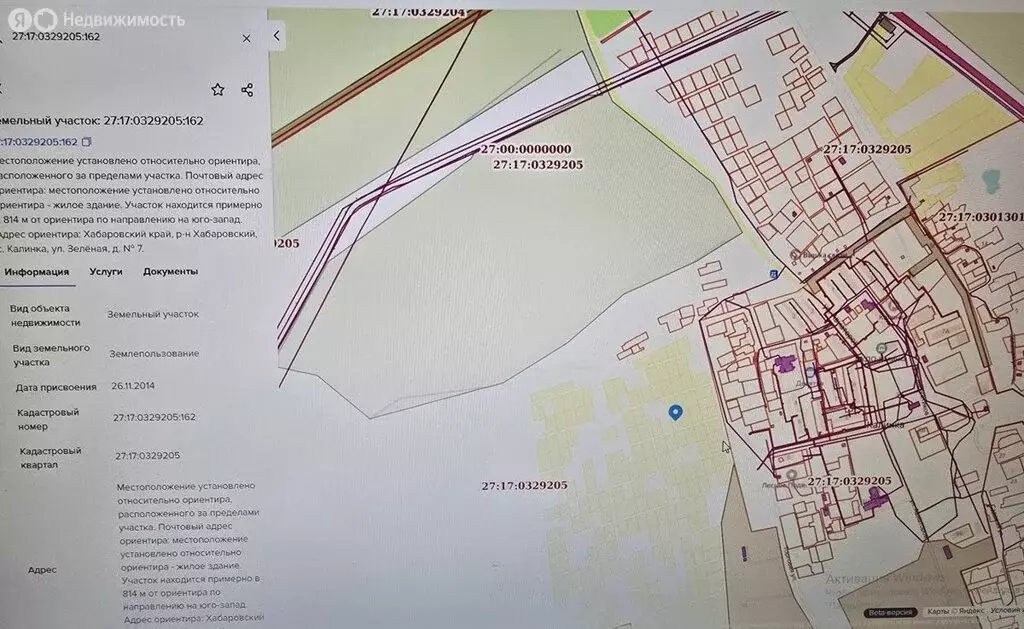
Task: Switch to the Информация tab
Action: pos(37,272)
